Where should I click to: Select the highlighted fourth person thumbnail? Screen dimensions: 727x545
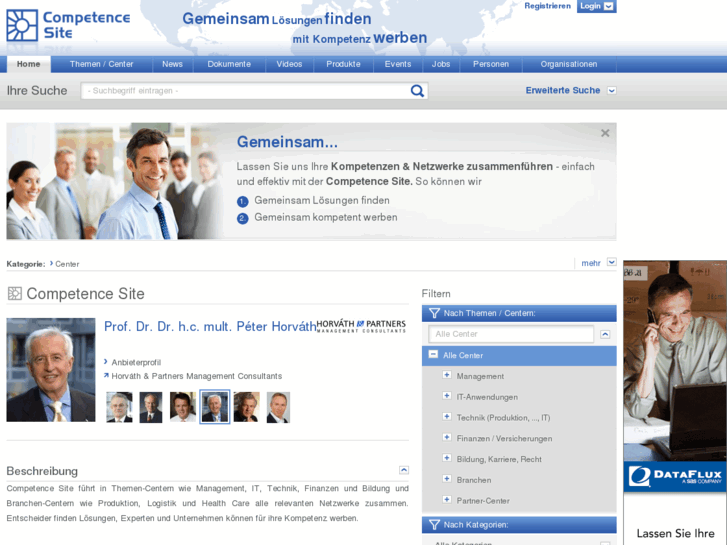coord(215,407)
